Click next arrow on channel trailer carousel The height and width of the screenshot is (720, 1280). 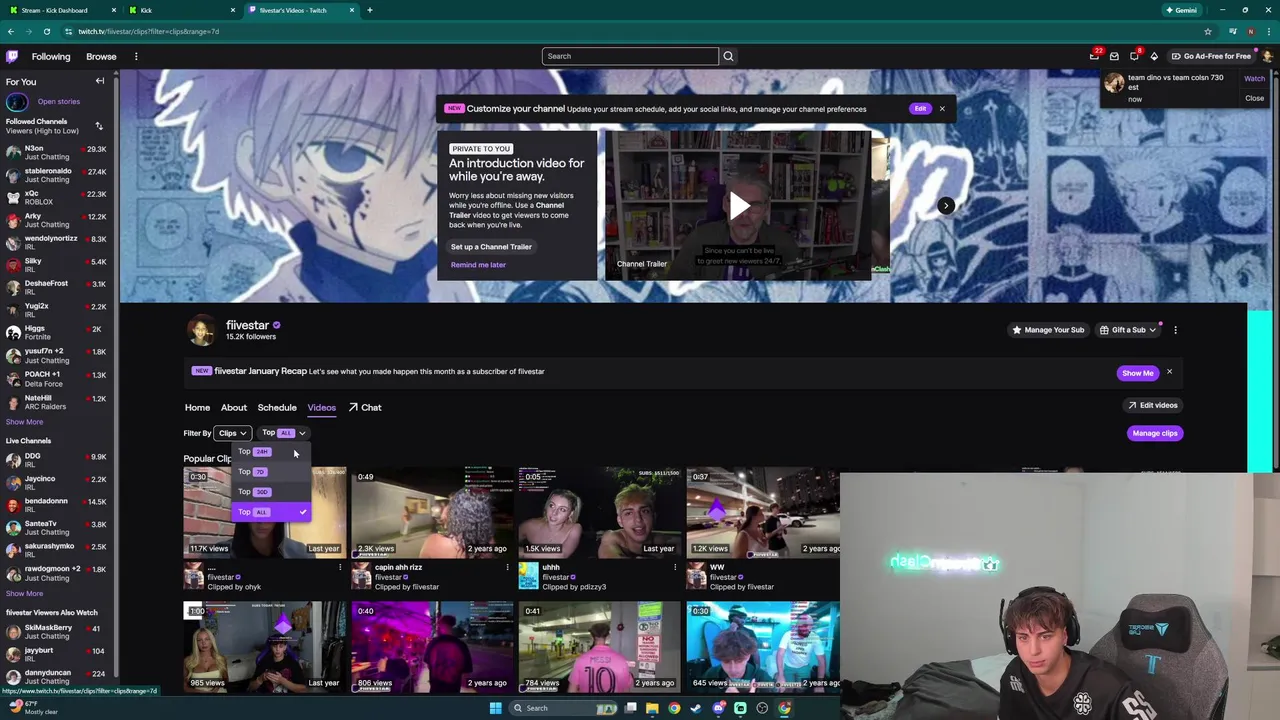(x=946, y=206)
